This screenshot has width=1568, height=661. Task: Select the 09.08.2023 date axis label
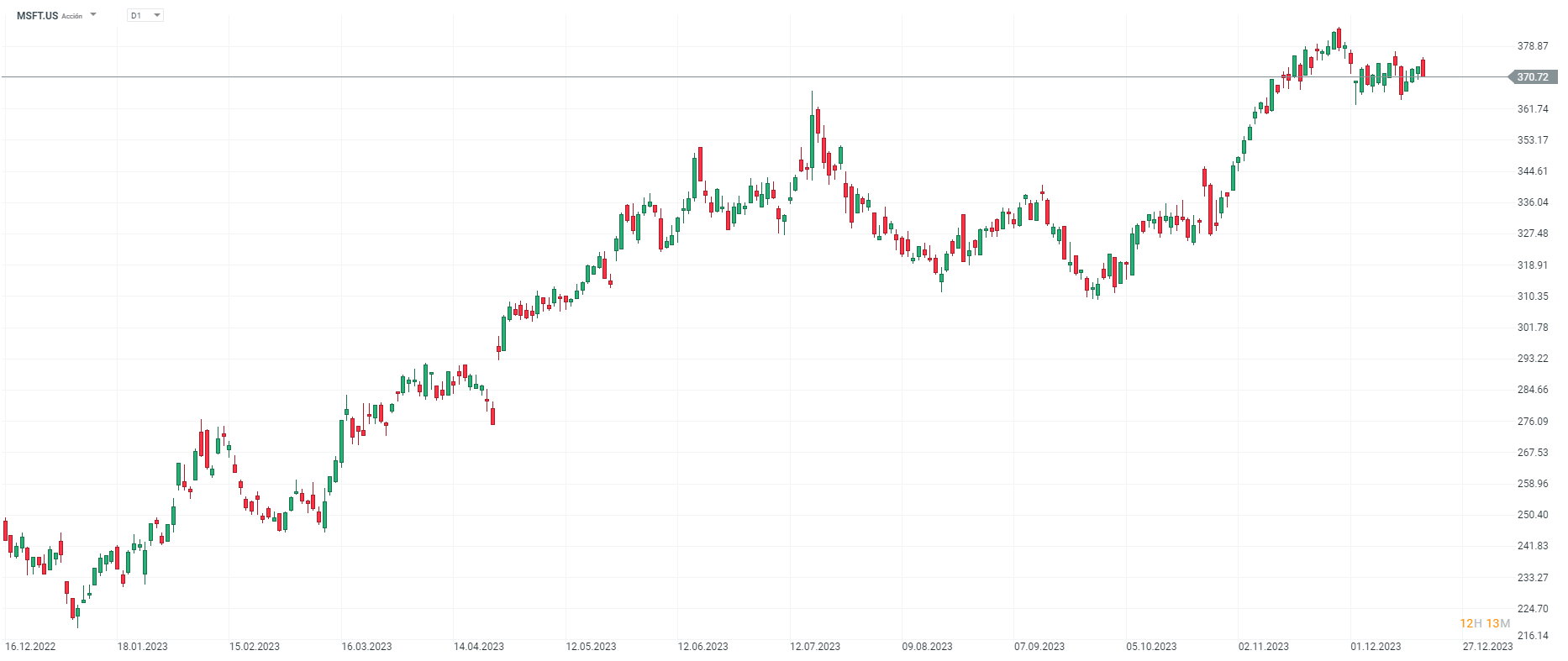927,647
